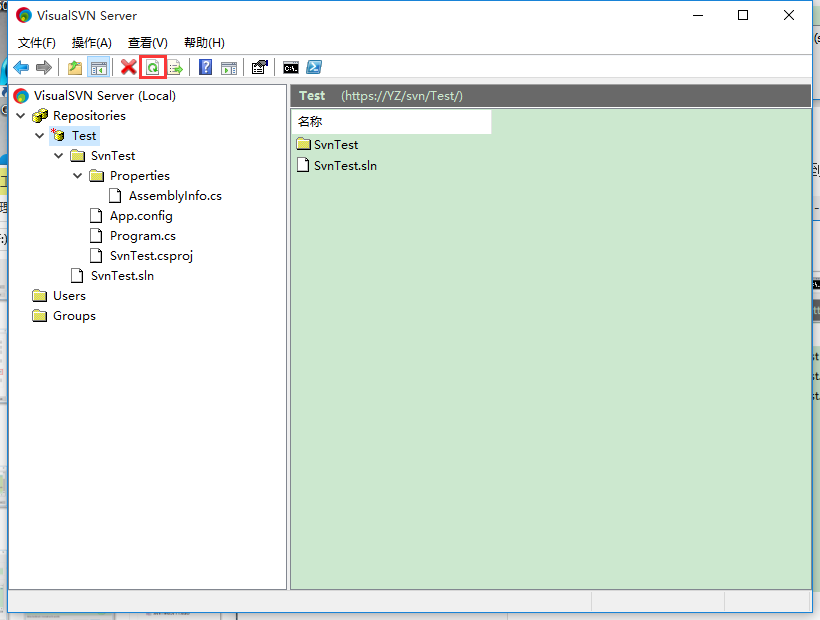Select SvnTest folder name in right pane
820x620 pixels.
point(336,144)
